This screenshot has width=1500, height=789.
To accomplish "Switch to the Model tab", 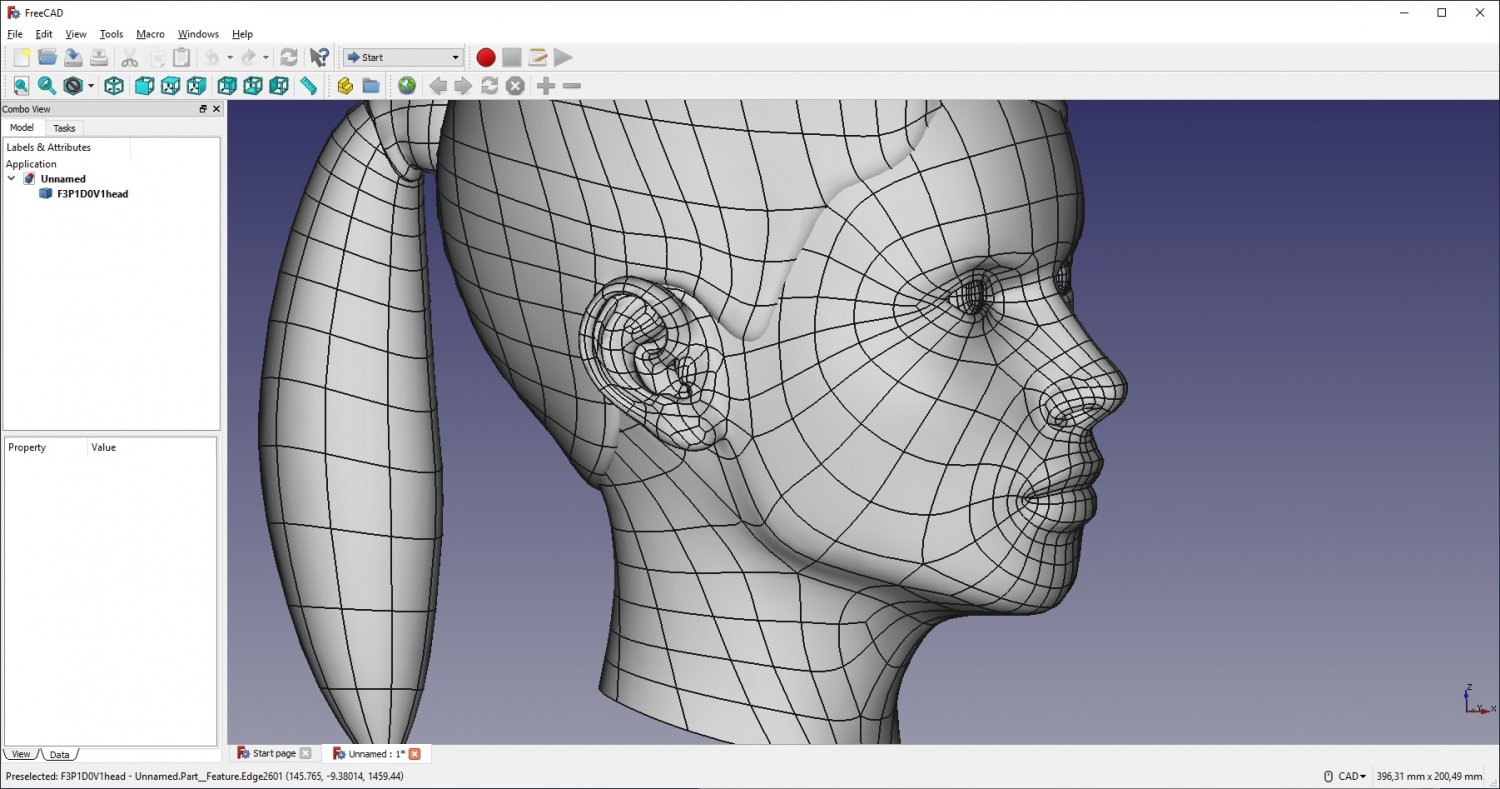I will pos(22,127).
